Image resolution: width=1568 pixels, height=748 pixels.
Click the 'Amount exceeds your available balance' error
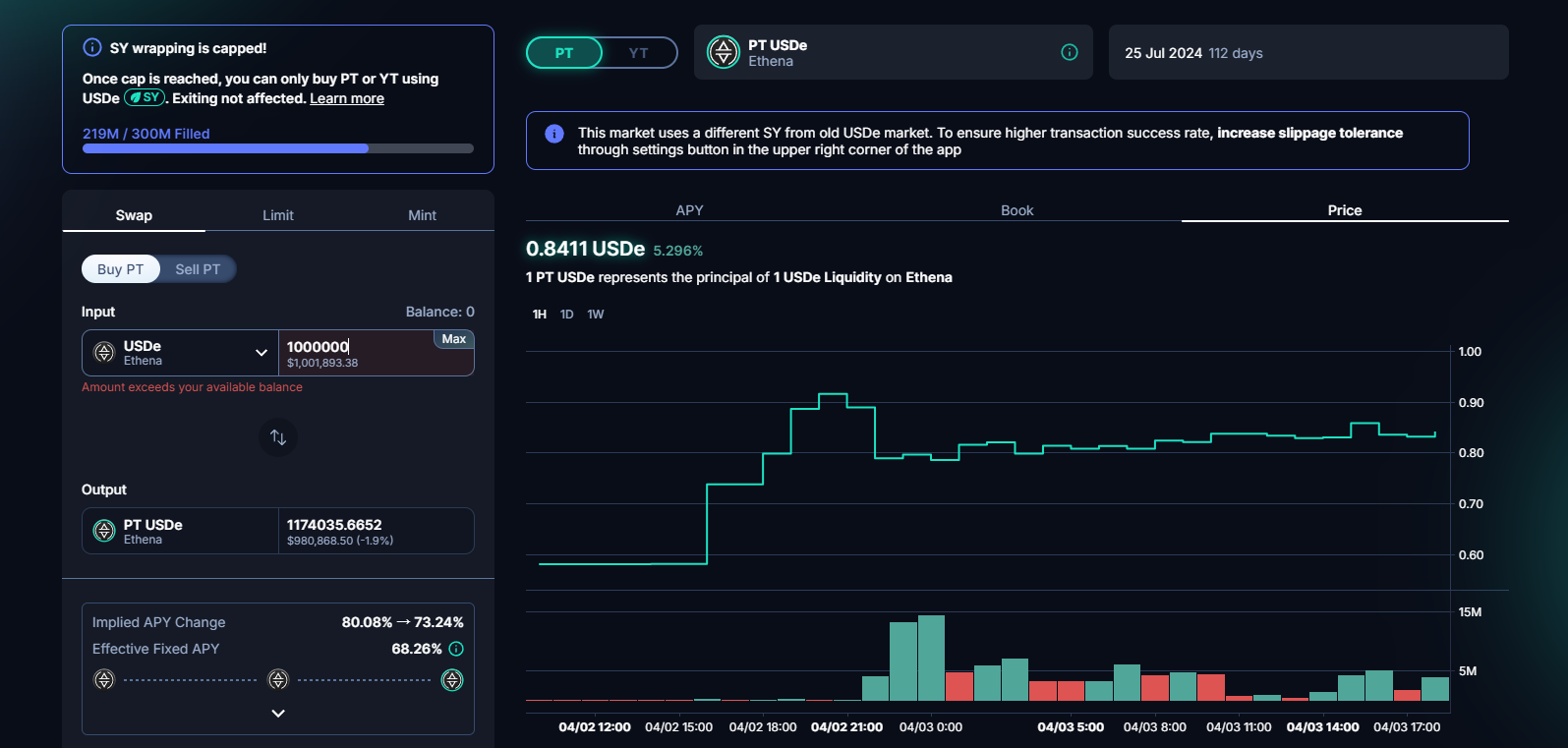(x=192, y=387)
